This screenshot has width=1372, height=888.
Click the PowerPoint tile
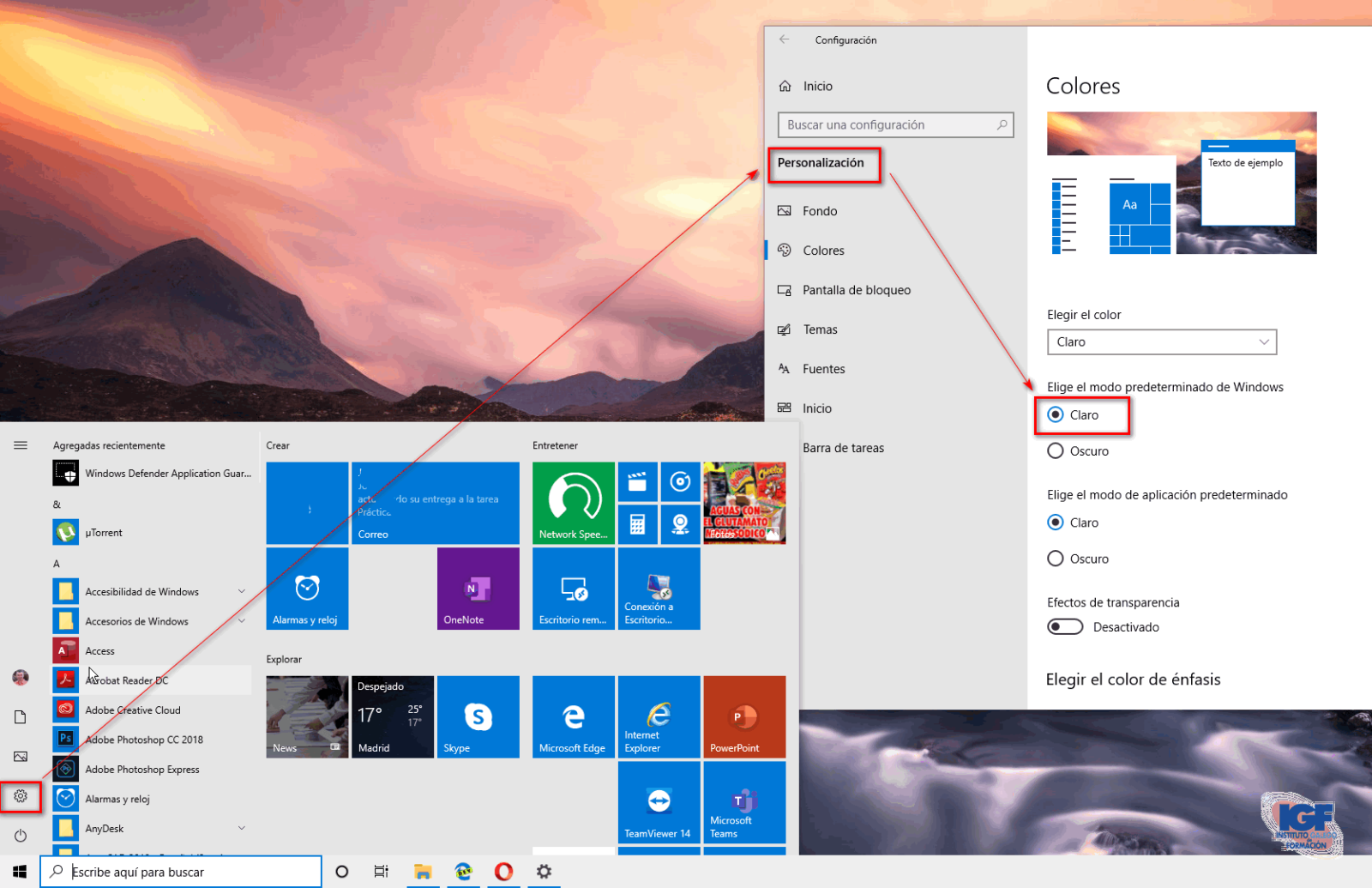[743, 716]
